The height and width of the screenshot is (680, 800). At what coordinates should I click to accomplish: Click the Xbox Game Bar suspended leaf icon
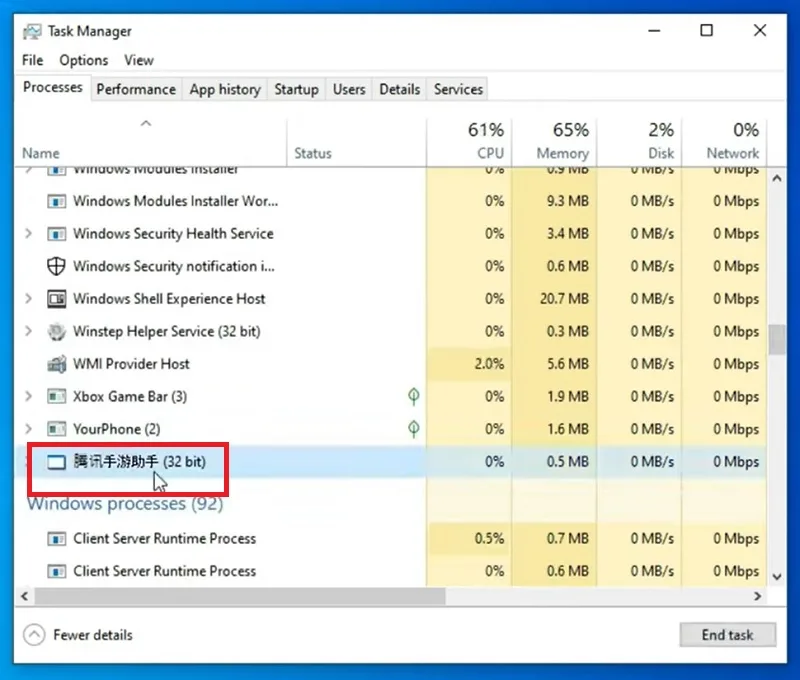pyautogui.click(x=414, y=396)
